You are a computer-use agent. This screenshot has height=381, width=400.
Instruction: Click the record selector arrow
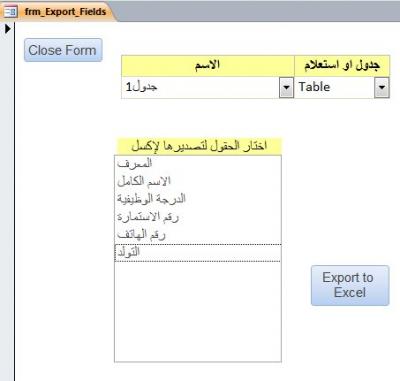pyautogui.click(x=8, y=29)
